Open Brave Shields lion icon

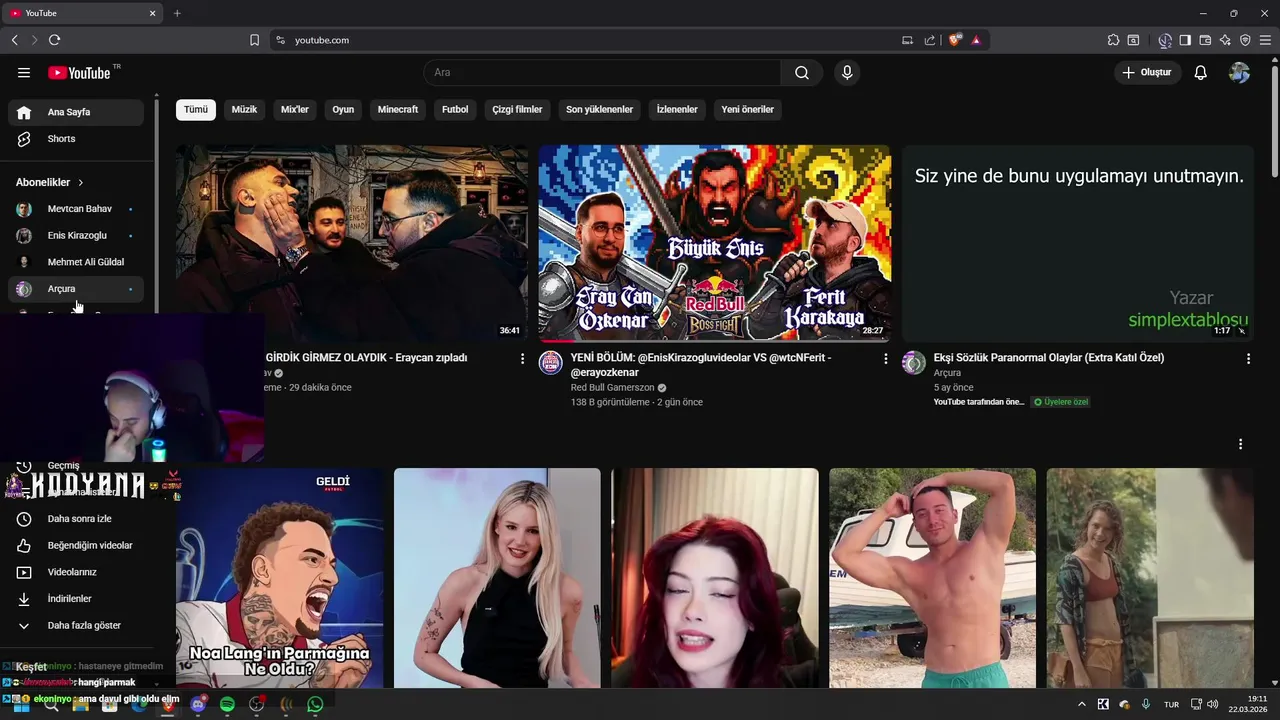pyautogui.click(x=955, y=40)
